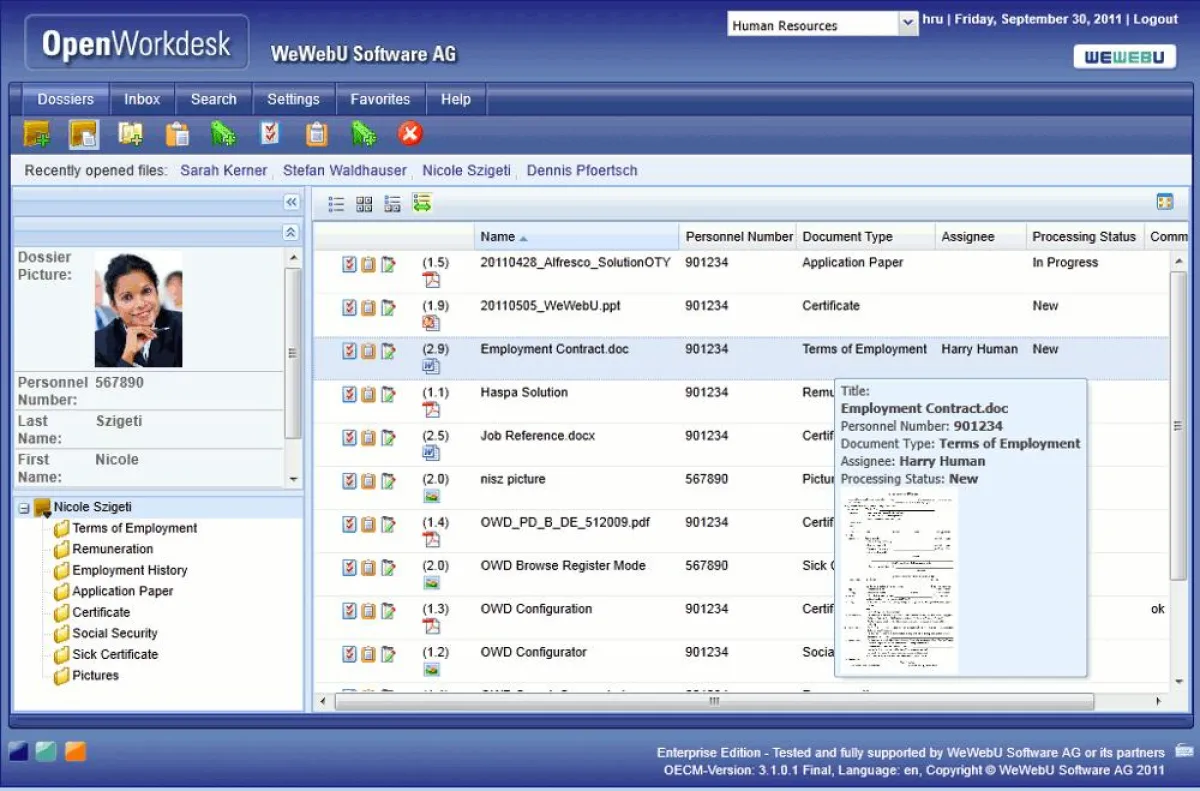The height and width of the screenshot is (791, 1200).
Task: Open the Human Resources dropdown
Action: [x=908, y=23]
